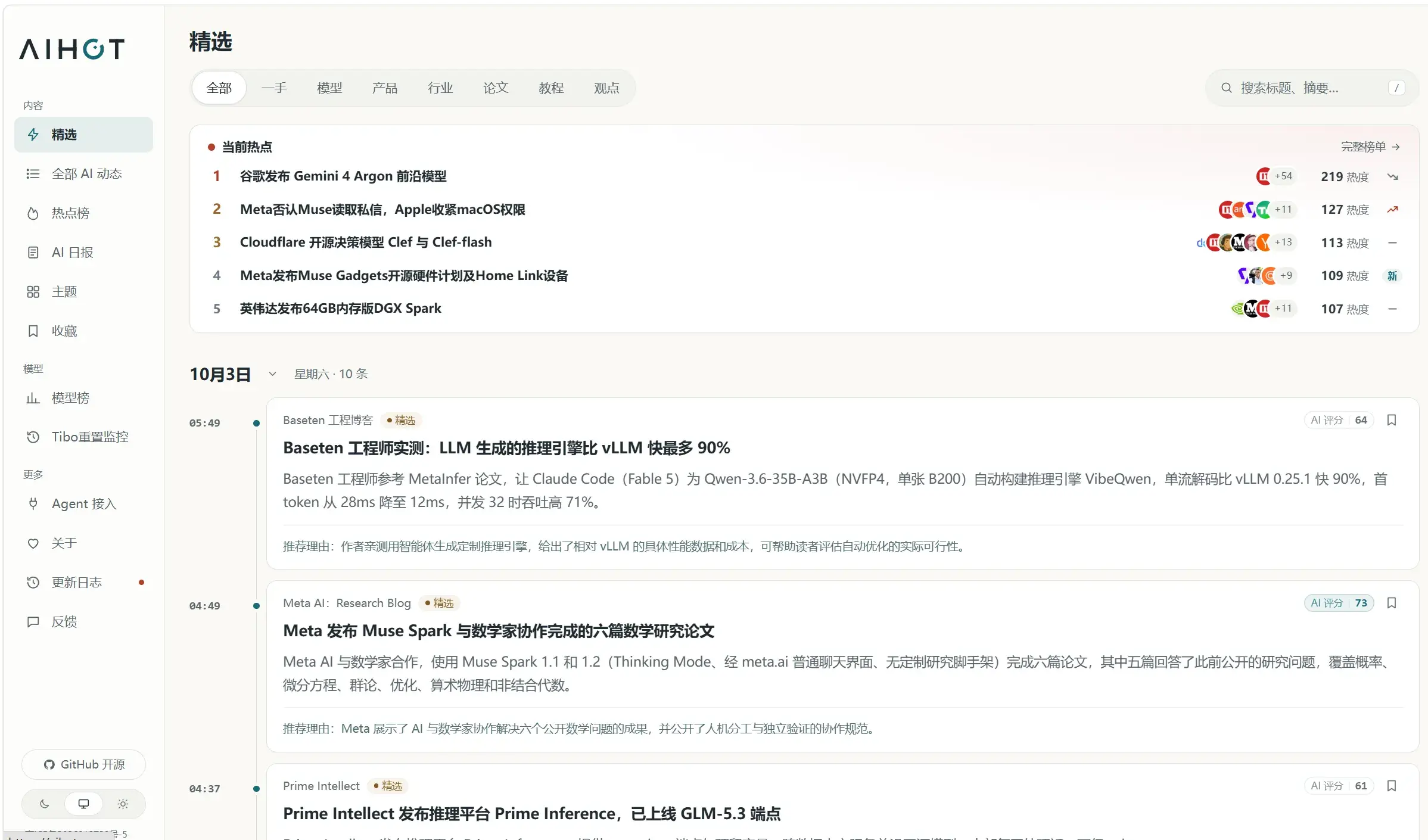This screenshot has height=840, width=1428.
Task: Open 模型榜 chart page
Action: [x=83, y=398]
